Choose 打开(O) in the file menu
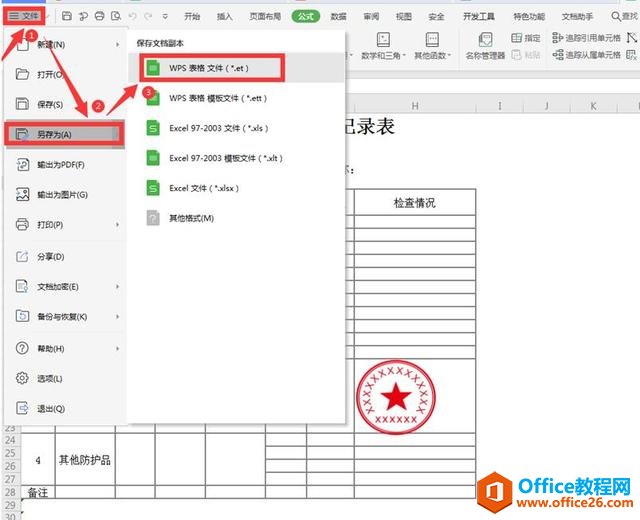The image size is (640, 520). (64, 74)
